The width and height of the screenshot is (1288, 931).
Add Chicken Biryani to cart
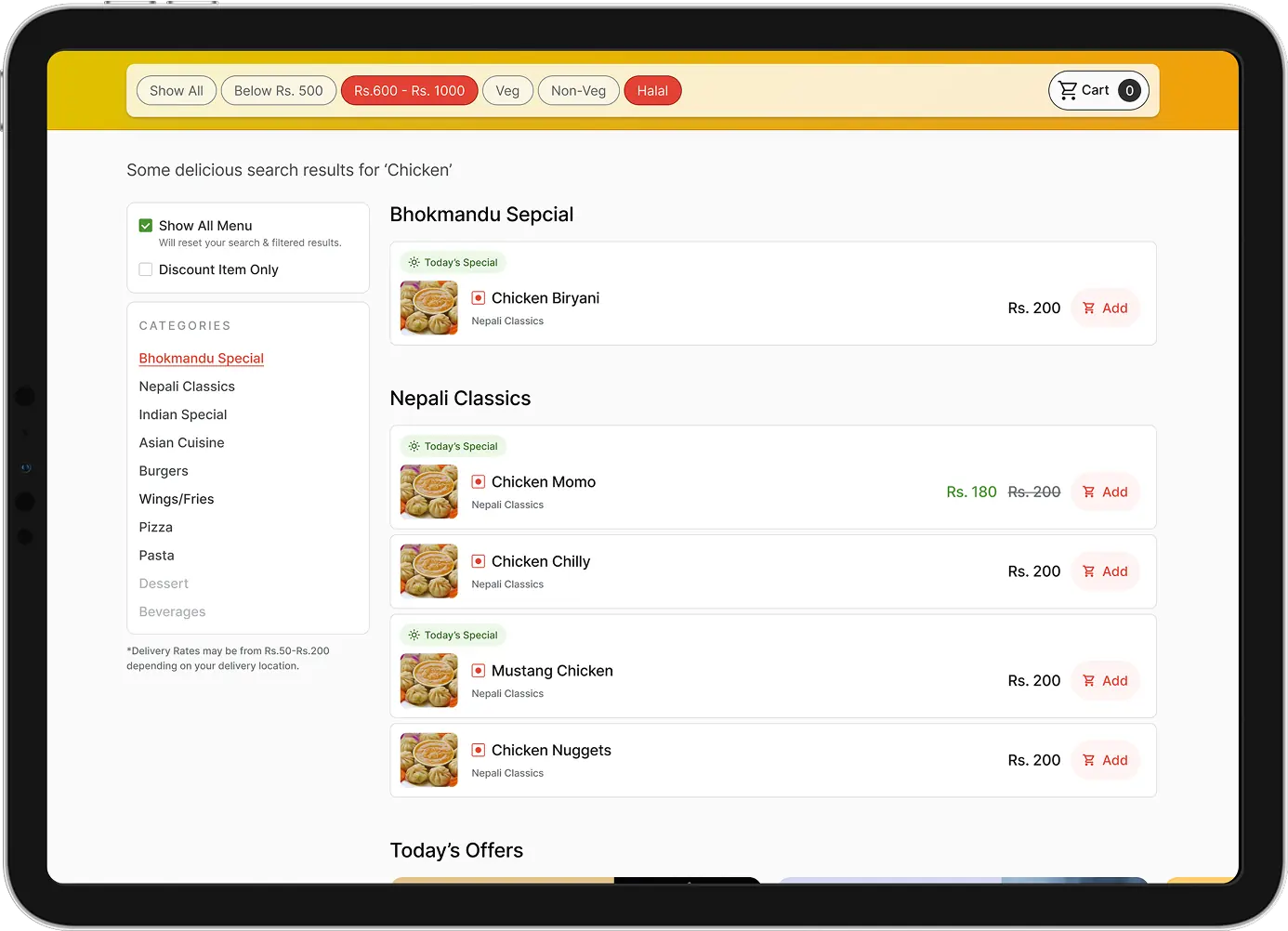click(1105, 308)
